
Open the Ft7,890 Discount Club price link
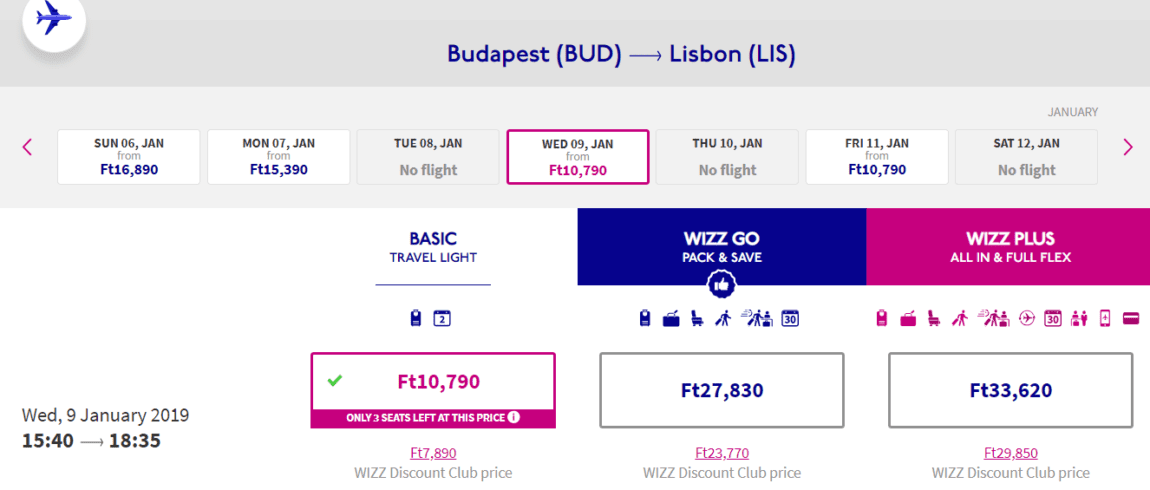(x=433, y=453)
